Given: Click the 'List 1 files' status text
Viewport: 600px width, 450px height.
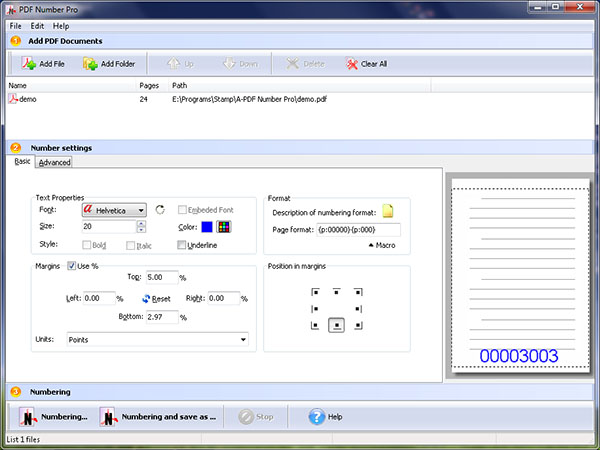Looking at the screenshot, I should point(23,439).
